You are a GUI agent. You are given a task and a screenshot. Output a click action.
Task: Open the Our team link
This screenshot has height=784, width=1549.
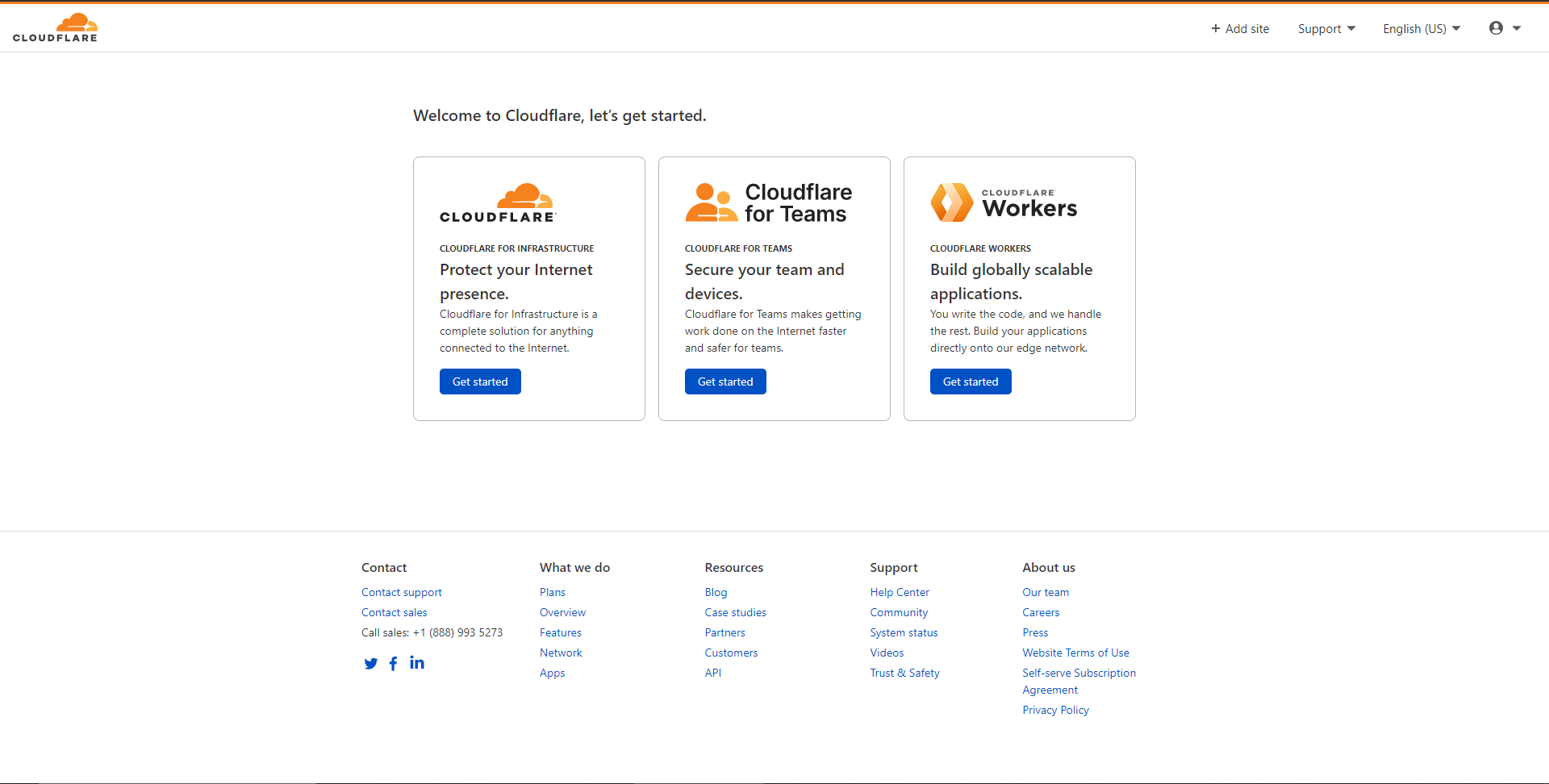[1046, 592]
